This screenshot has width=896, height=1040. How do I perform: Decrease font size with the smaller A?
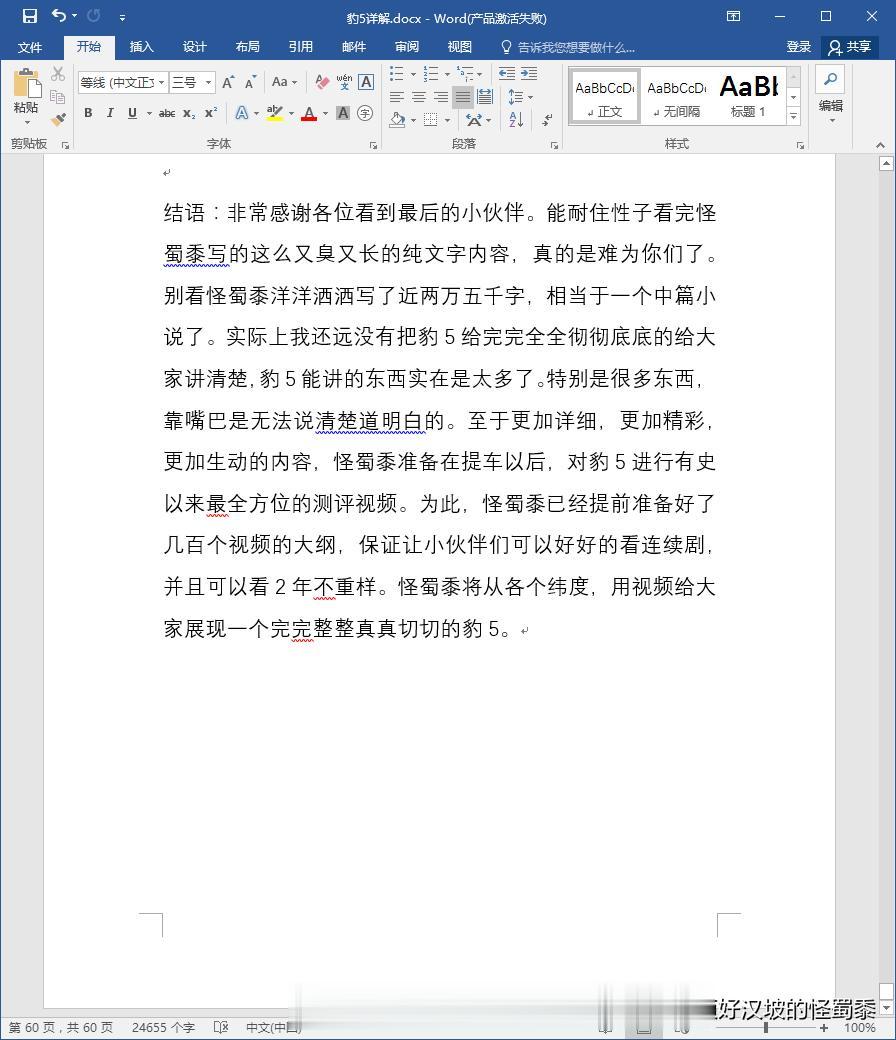pos(250,82)
